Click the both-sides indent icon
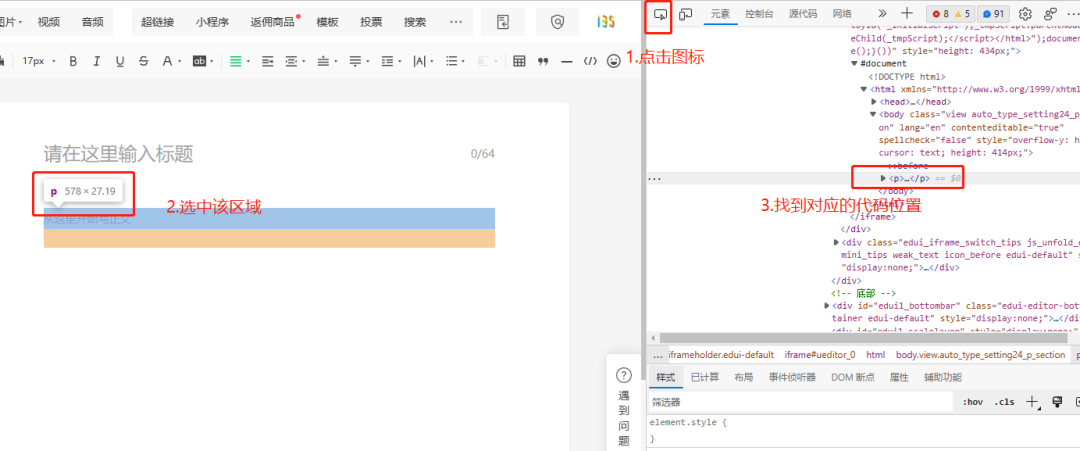1080x451 pixels. coord(291,61)
